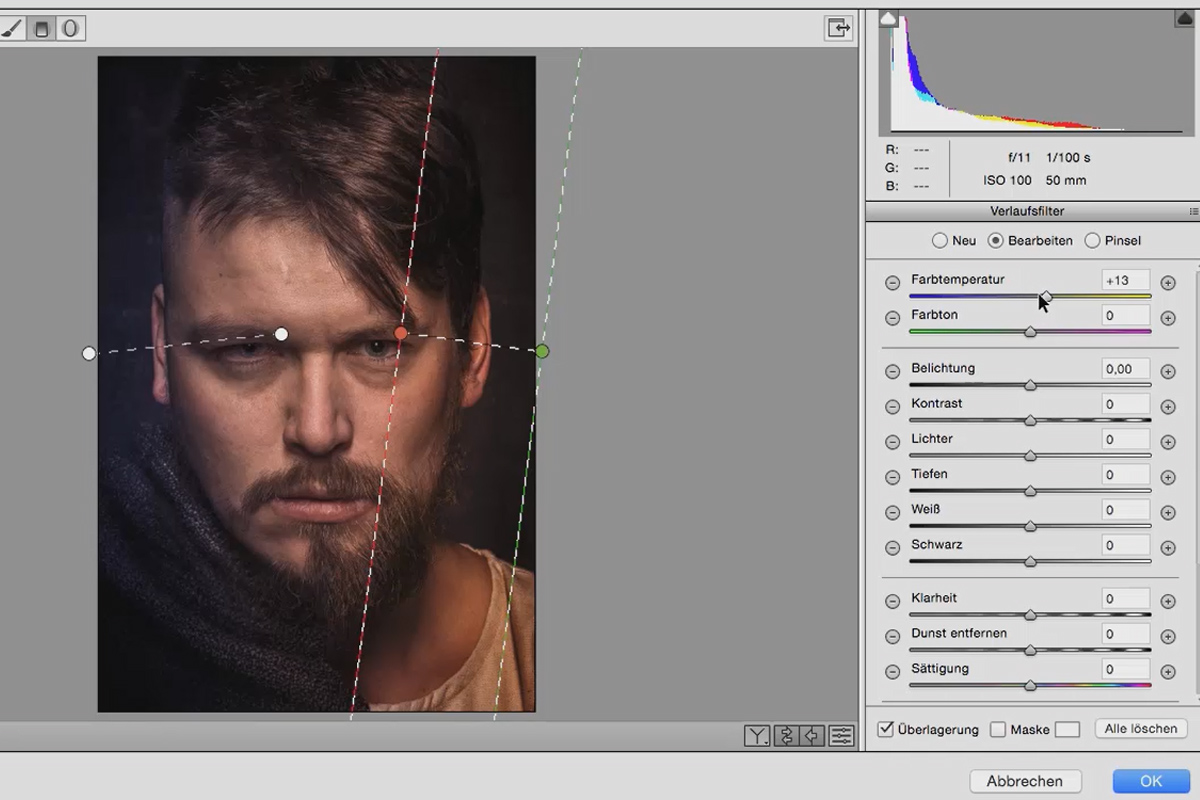Screen dimensions: 1200x800
Task: Open the Verlaufsfilter panel menu
Action: pos(1193,211)
